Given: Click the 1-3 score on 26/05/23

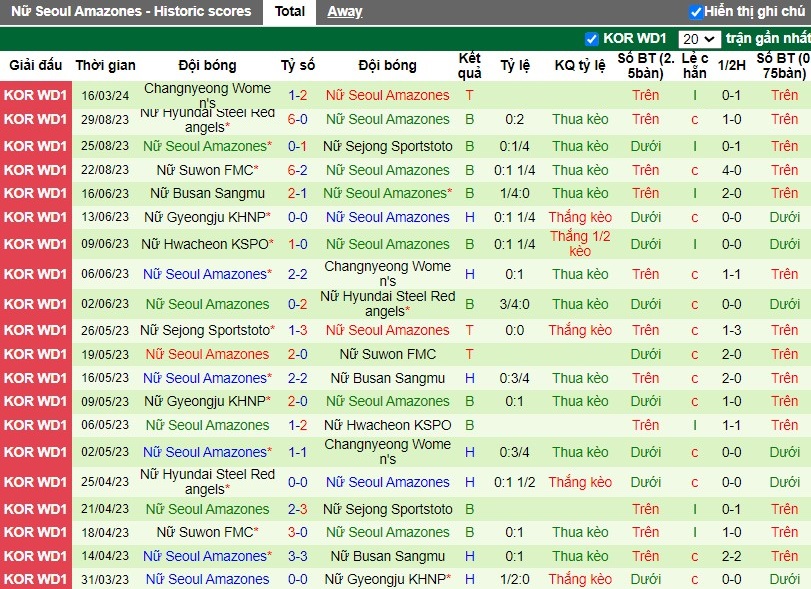Looking at the screenshot, I should tap(297, 330).
